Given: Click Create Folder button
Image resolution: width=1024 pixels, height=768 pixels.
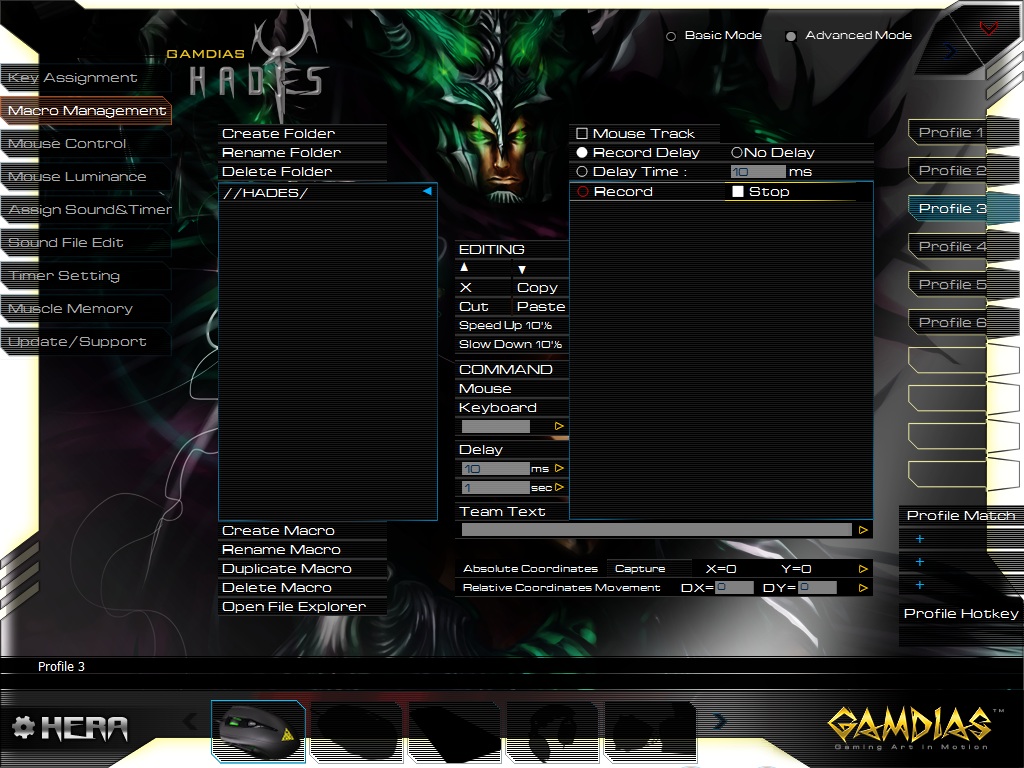Looking at the screenshot, I should (303, 133).
